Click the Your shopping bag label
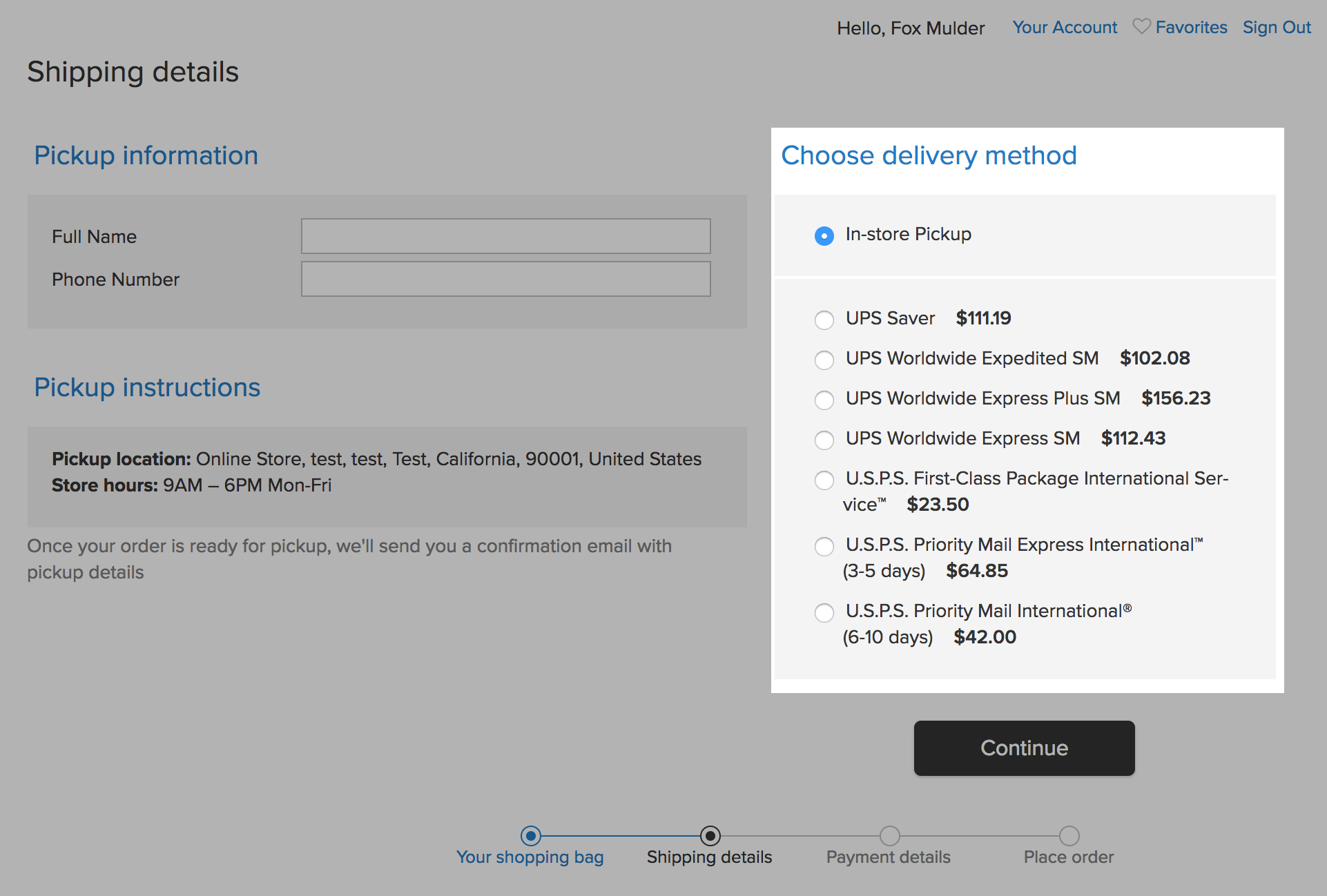 point(530,857)
